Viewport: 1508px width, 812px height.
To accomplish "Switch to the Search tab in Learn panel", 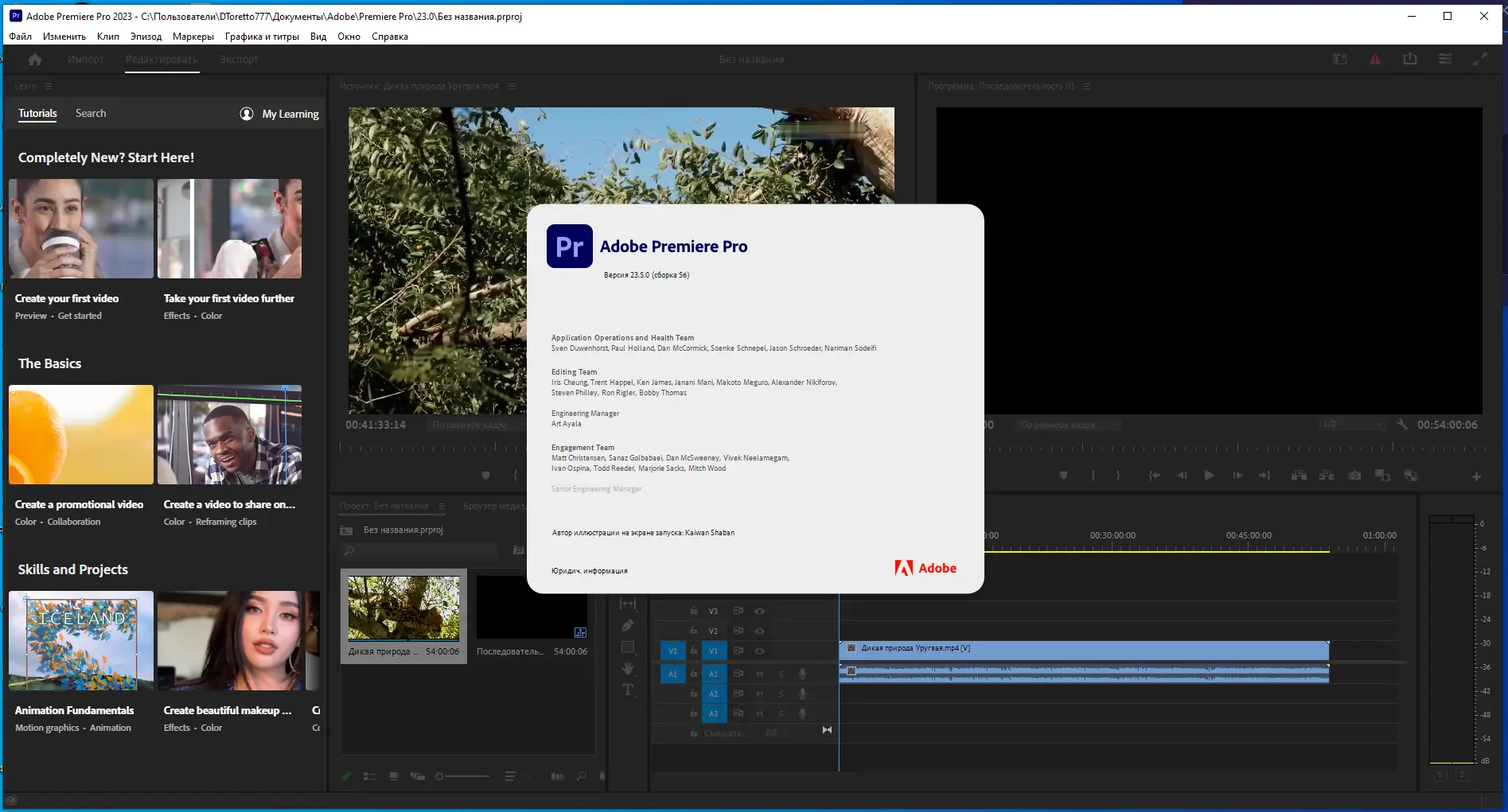I will (x=91, y=114).
